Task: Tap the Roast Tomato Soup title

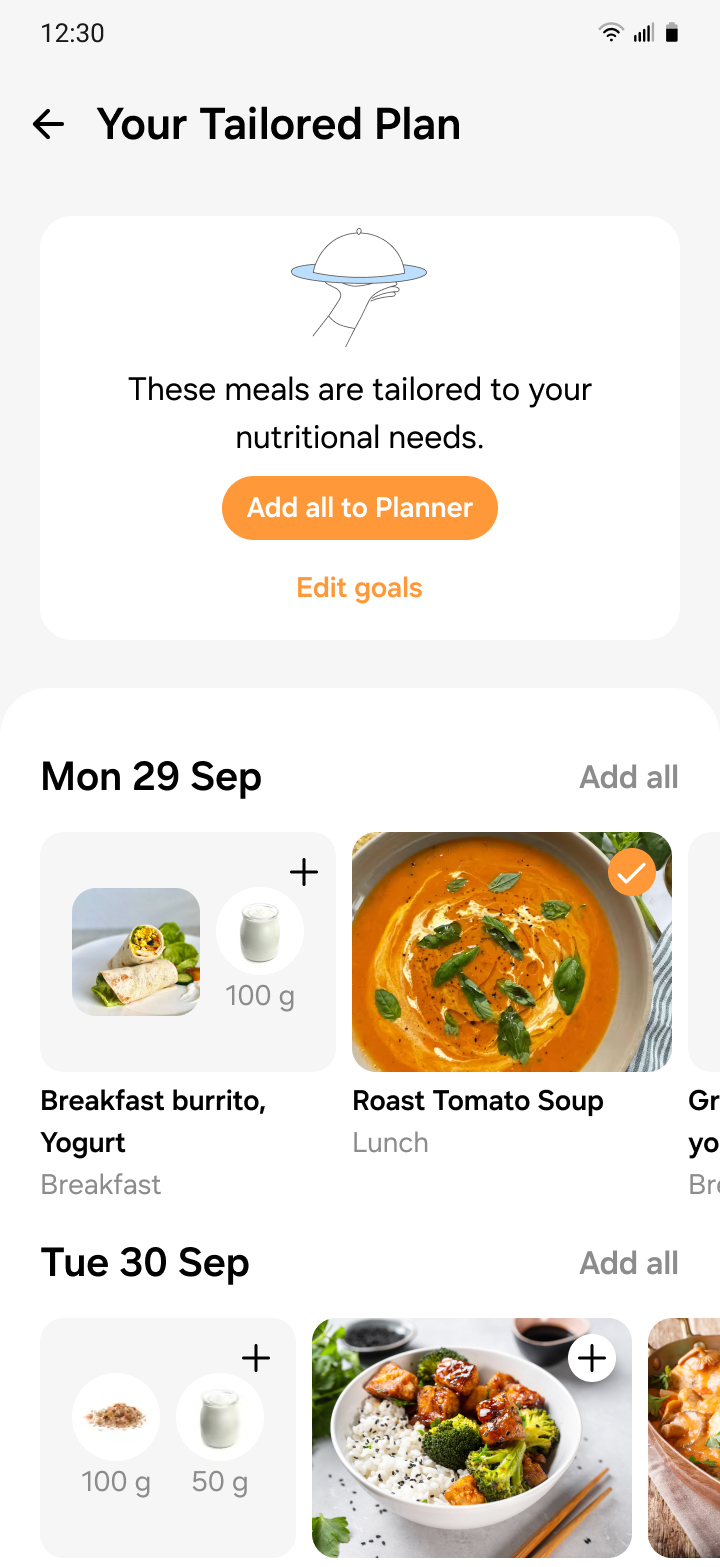Action: (478, 1101)
